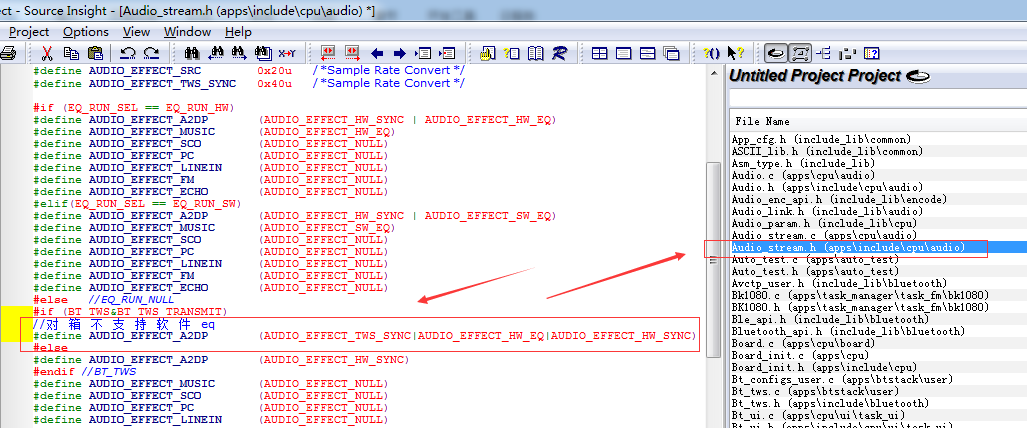Screen dimensions: 1027x428
Task: Select Bt_ui.c in the file list
Action: coord(818,415)
